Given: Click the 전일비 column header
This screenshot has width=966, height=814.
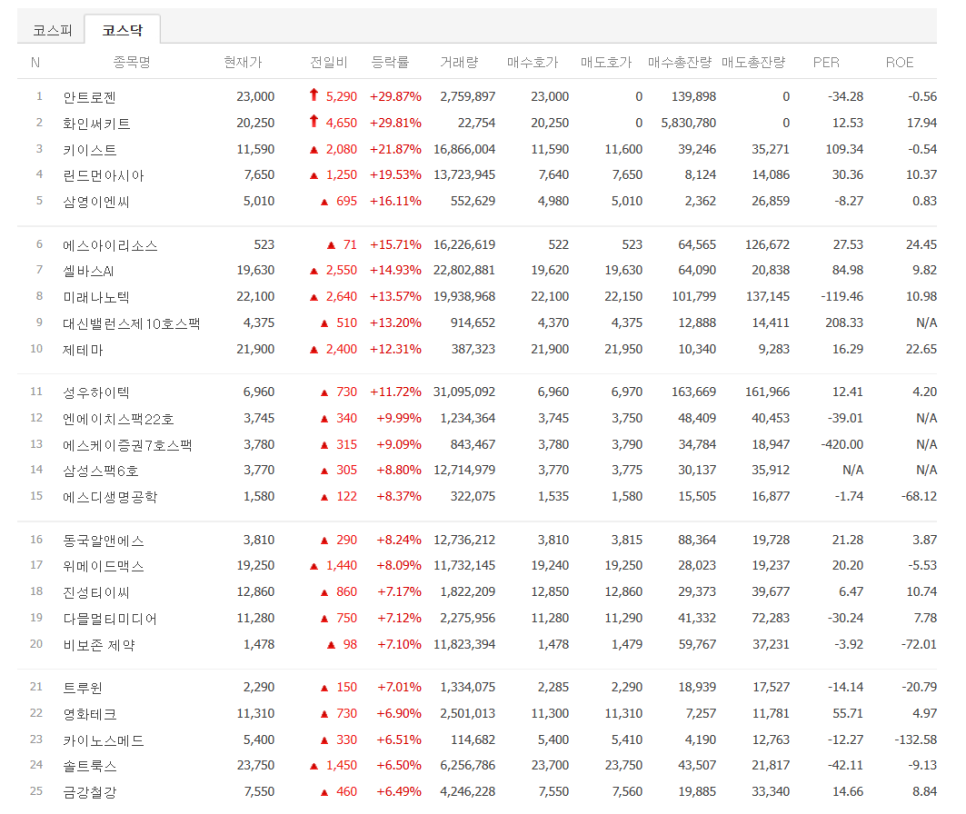Looking at the screenshot, I should 328,62.
